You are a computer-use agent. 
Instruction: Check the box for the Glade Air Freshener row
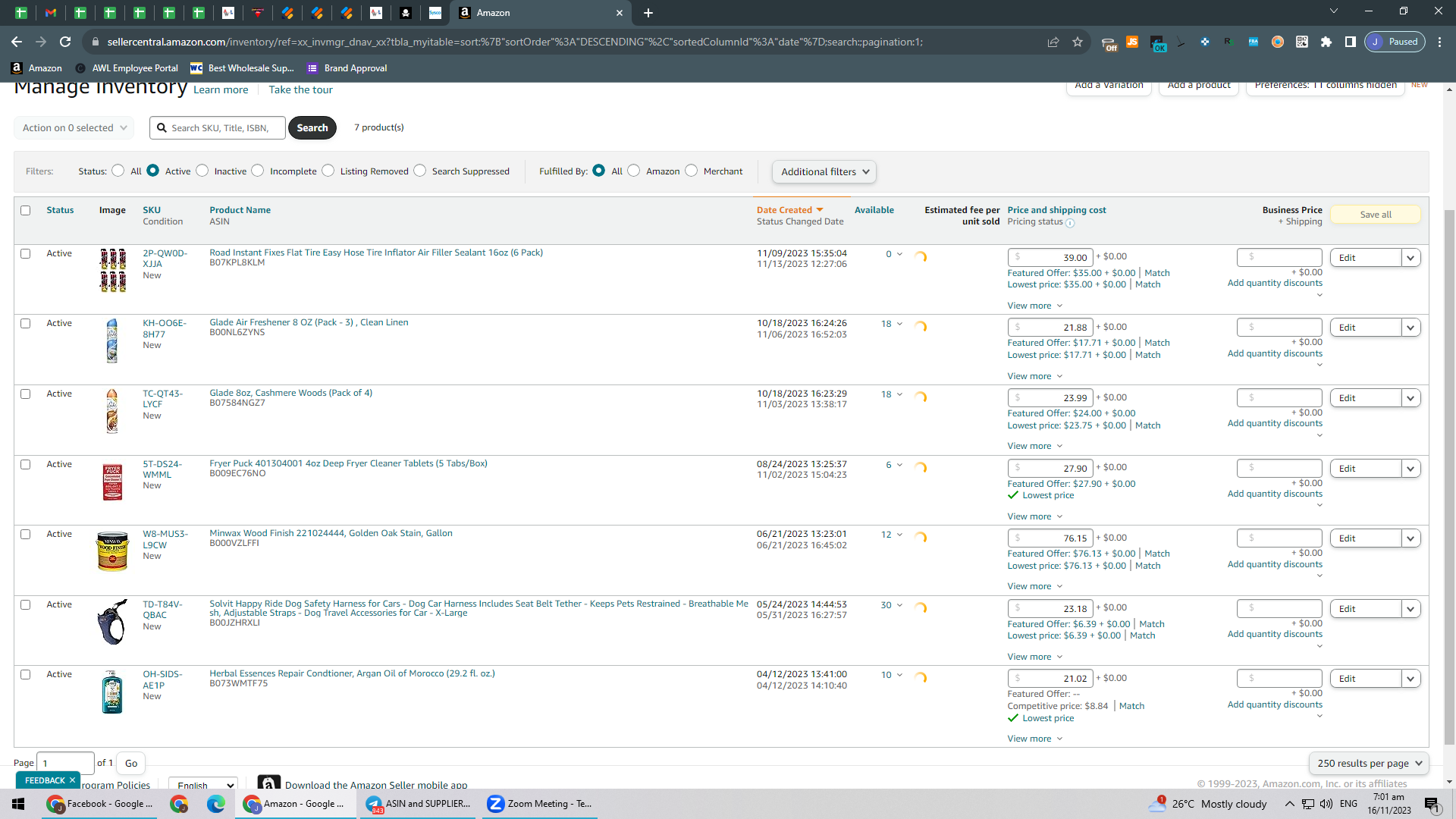pos(26,324)
